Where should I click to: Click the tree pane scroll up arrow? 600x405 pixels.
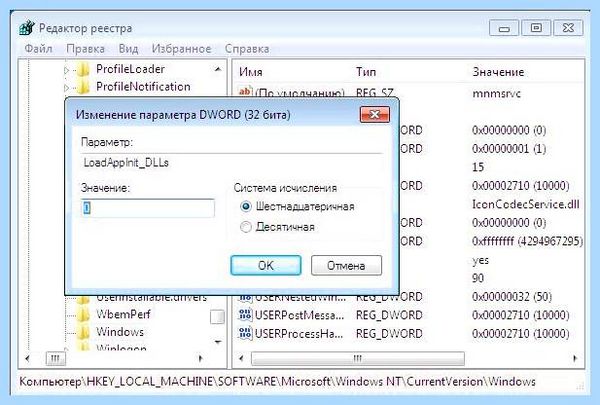pos(218,69)
